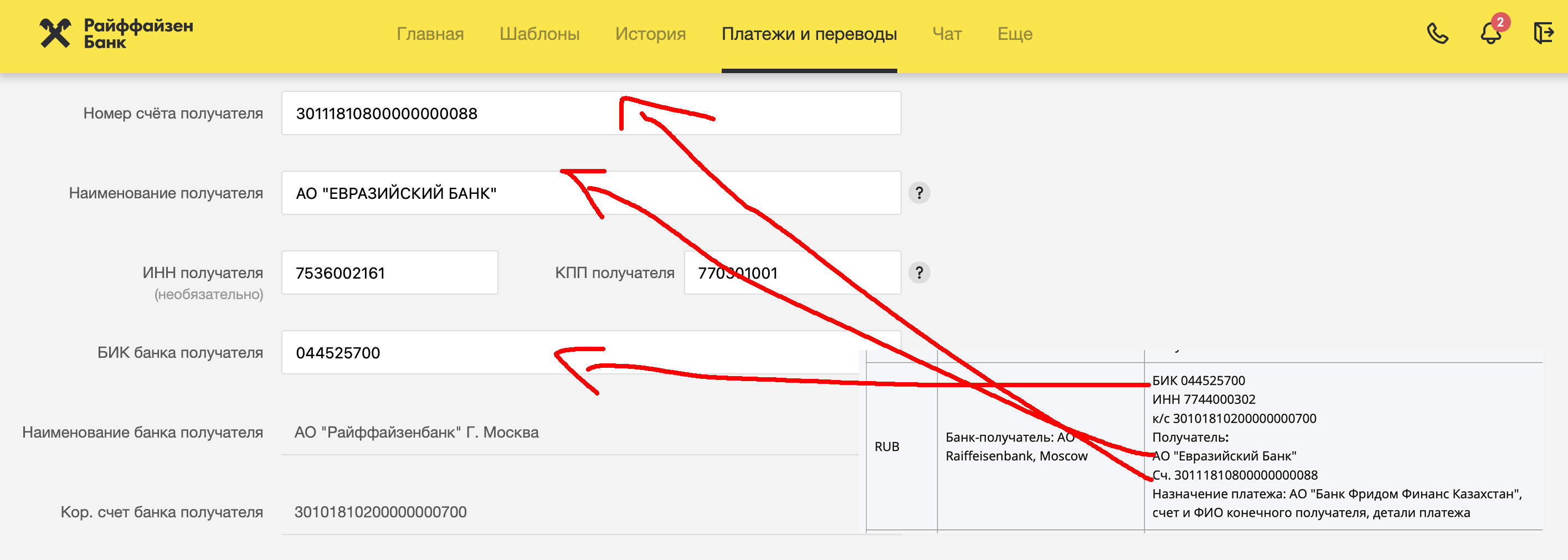The image size is (1568, 560).
Task: Go to the Главная tab
Action: click(430, 34)
